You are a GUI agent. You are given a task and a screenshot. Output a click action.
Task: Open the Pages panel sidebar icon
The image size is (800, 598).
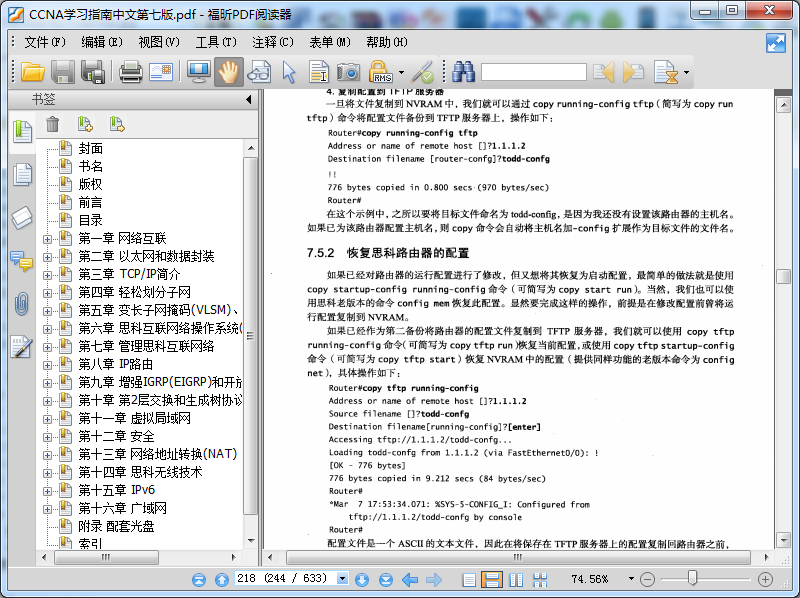(x=22, y=174)
